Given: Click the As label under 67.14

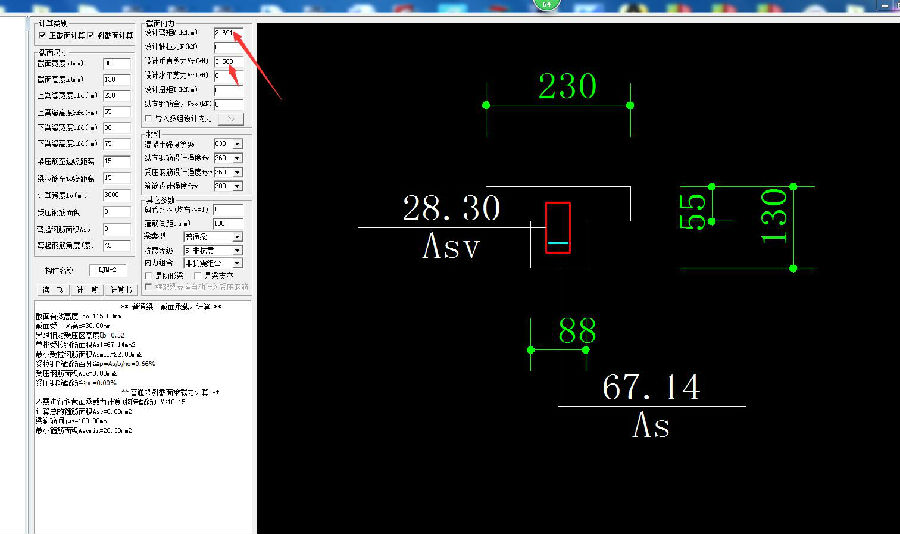Looking at the screenshot, I should point(651,426).
